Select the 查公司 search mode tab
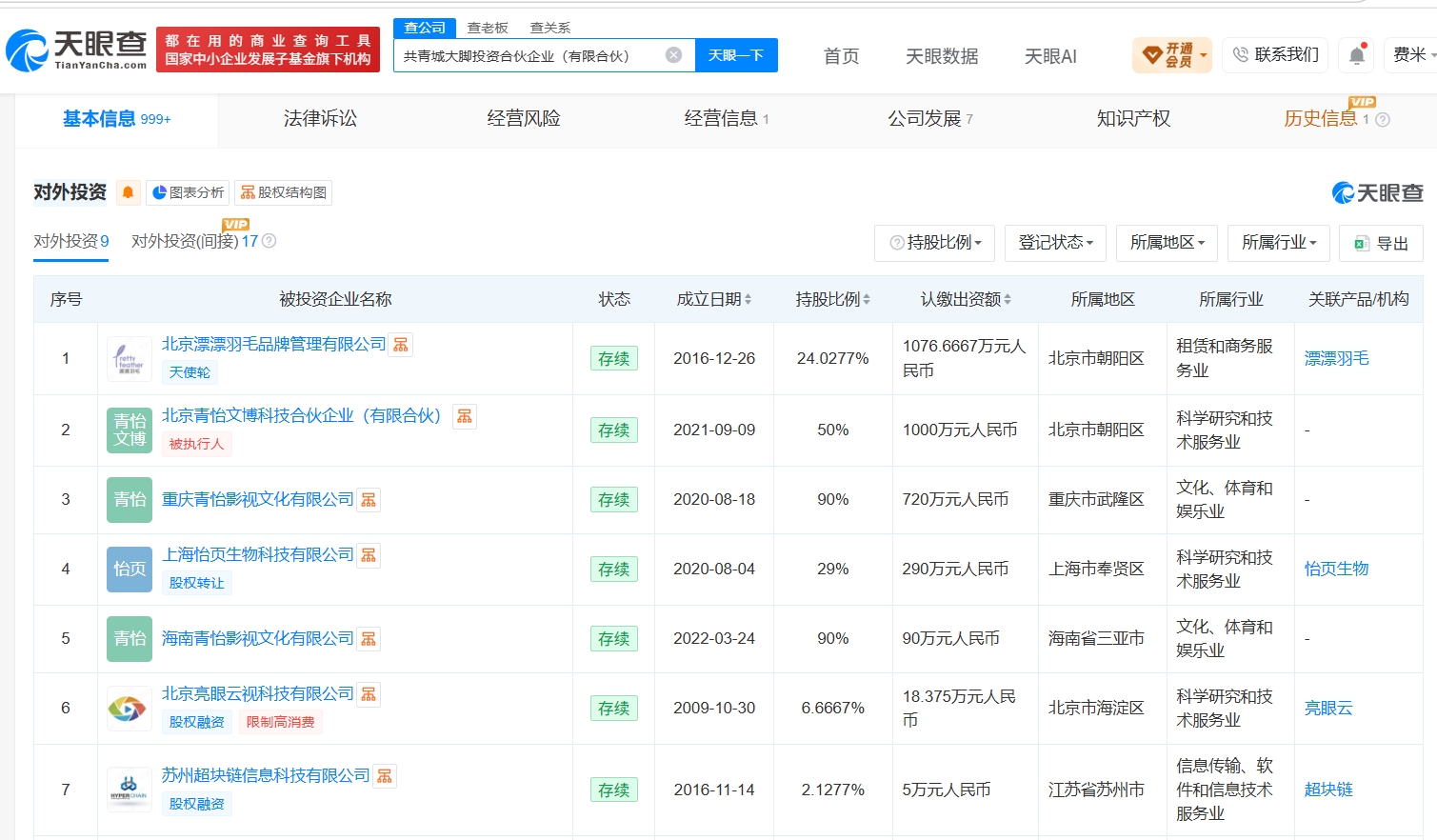This screenshot has width=1437, height=840. 425,28
